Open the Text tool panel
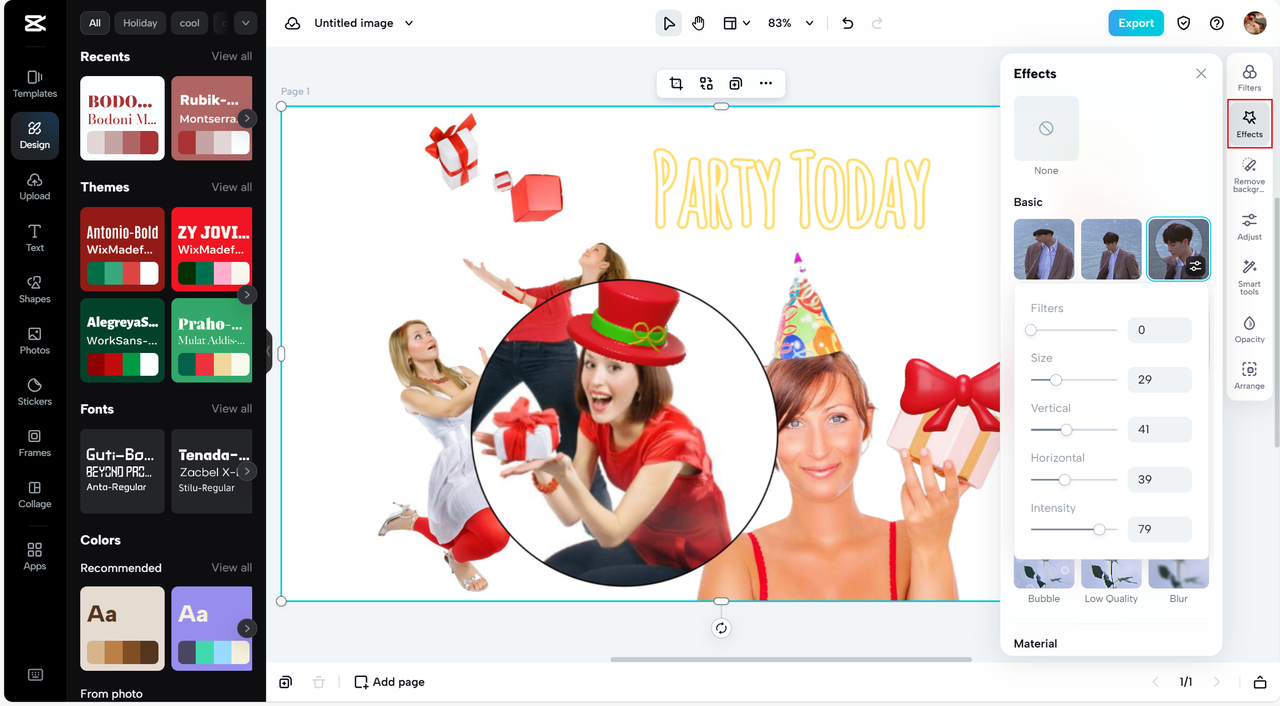Image resolution: width=1280 pixels, height=706 pixels. click(x=34, y=237)
